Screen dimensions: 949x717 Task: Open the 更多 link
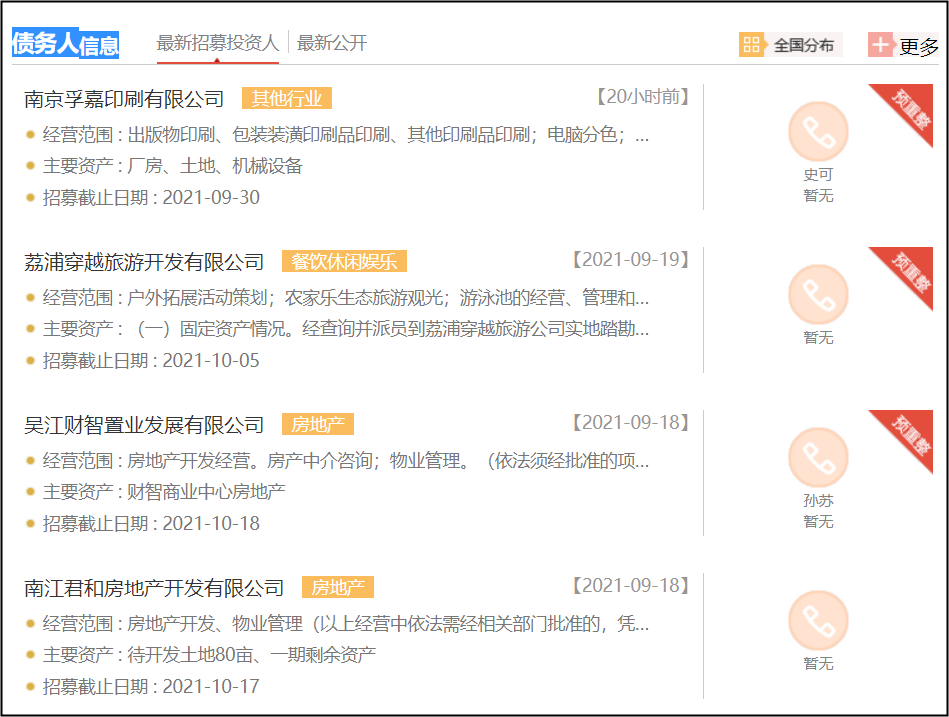[919, 47]
